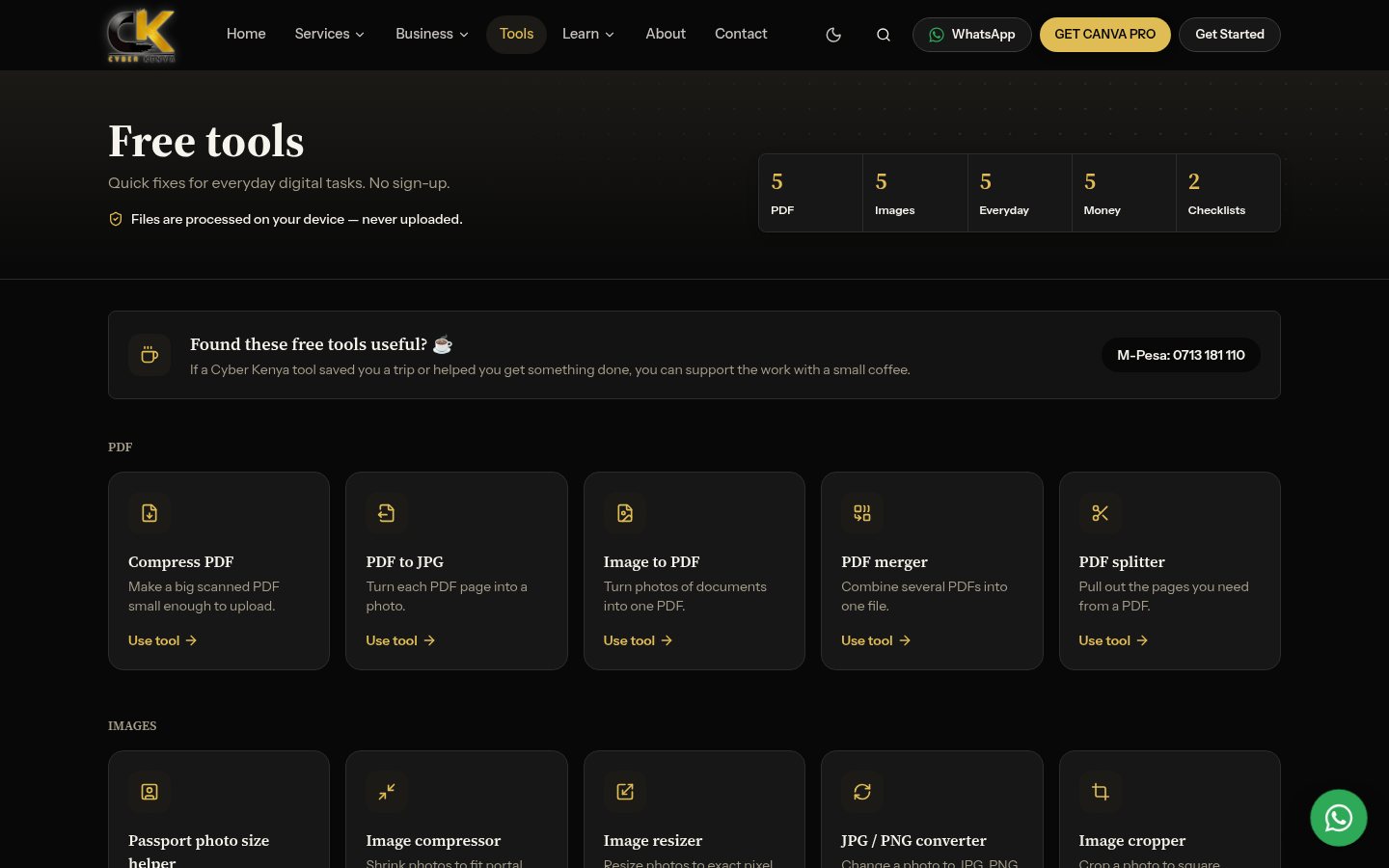Click Use tool under PDF merger
The image size is (1389, 868).
tap(876, 640)
